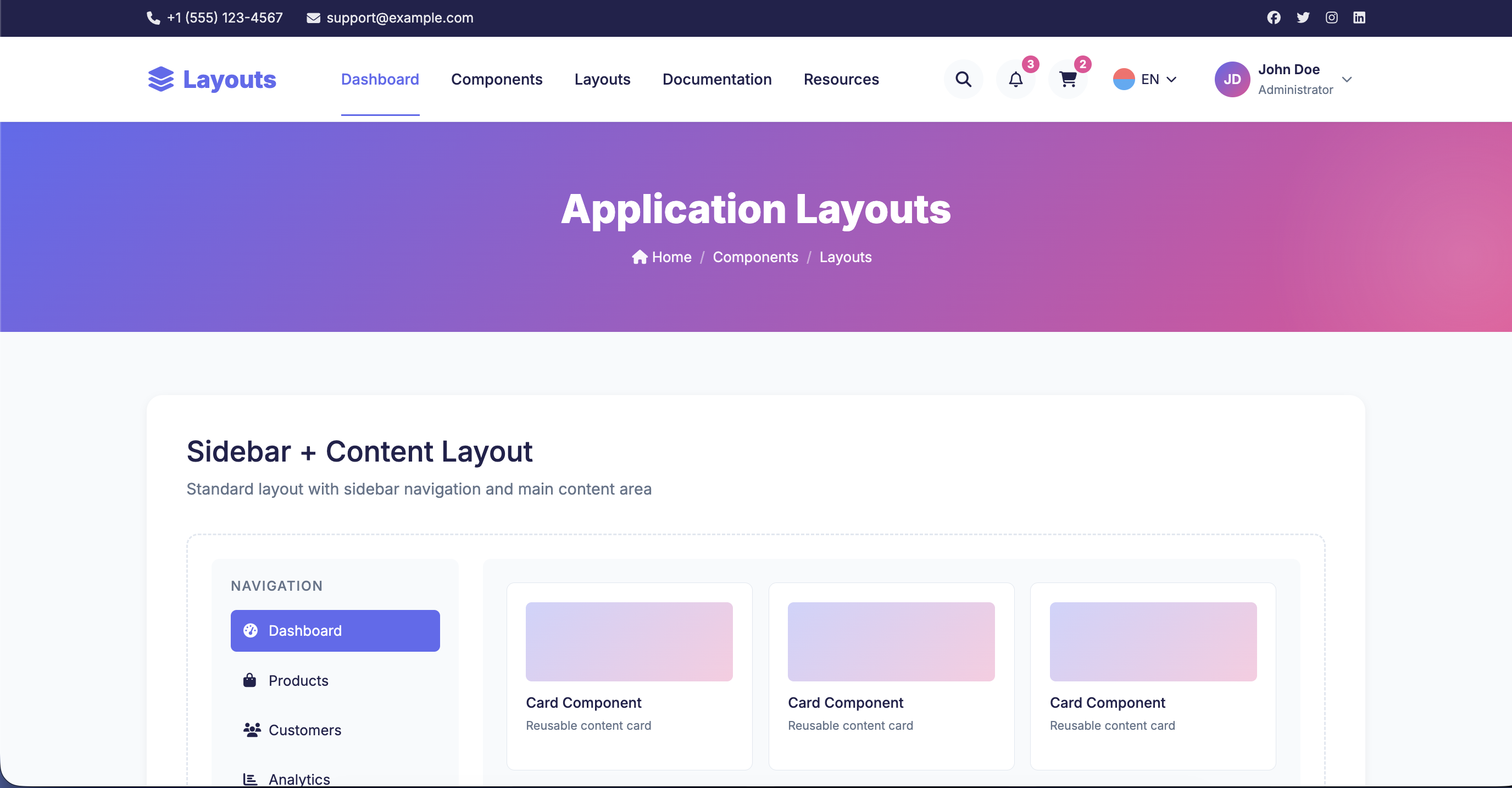Viewport: 1512px width, 788px height.
Task: Click the Dashboard gauge icon in sidebar
Action: tap(251, 631)
